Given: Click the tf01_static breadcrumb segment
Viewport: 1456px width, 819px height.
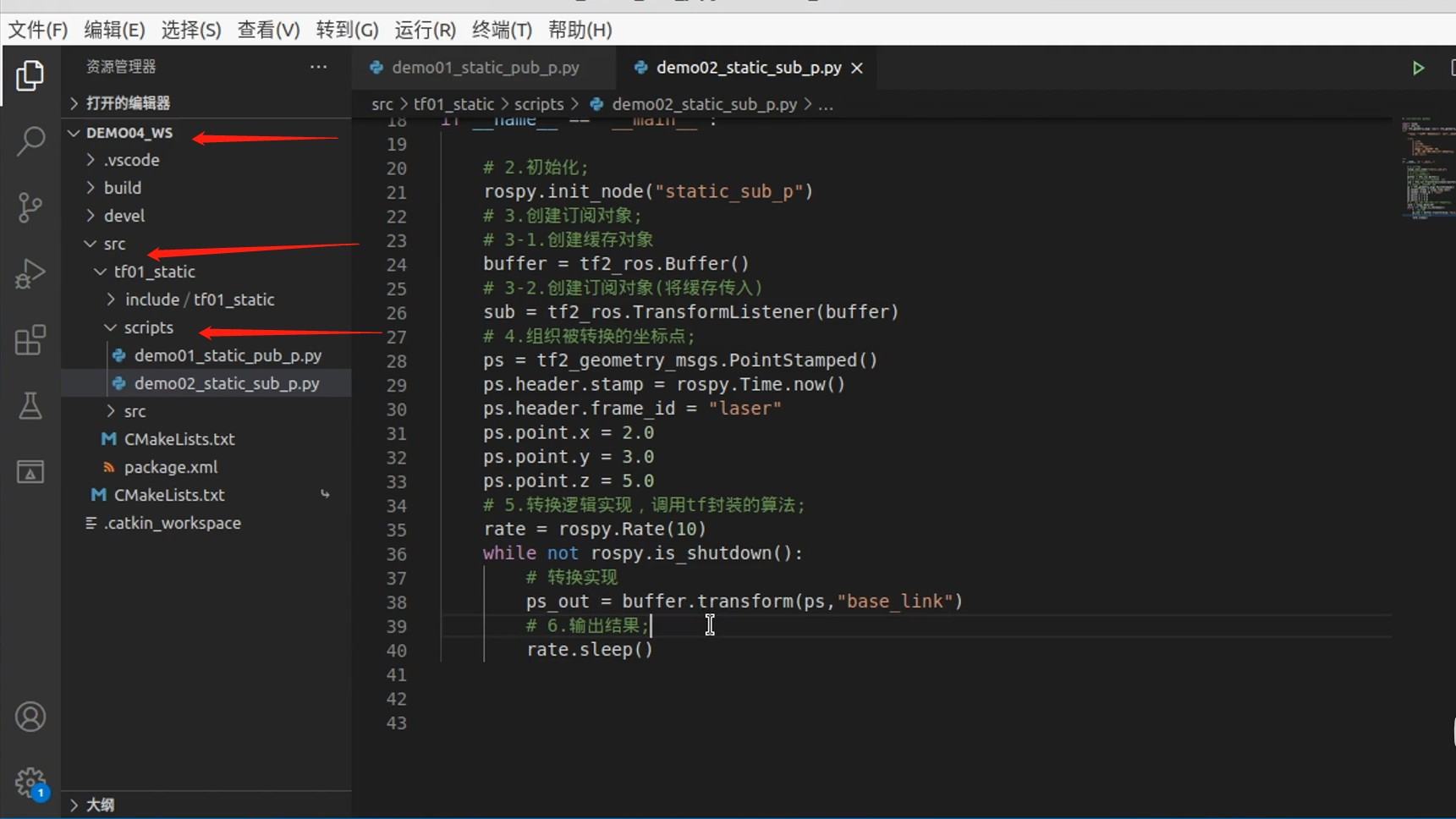Looking at the screenshot, I should pos(453,104).
